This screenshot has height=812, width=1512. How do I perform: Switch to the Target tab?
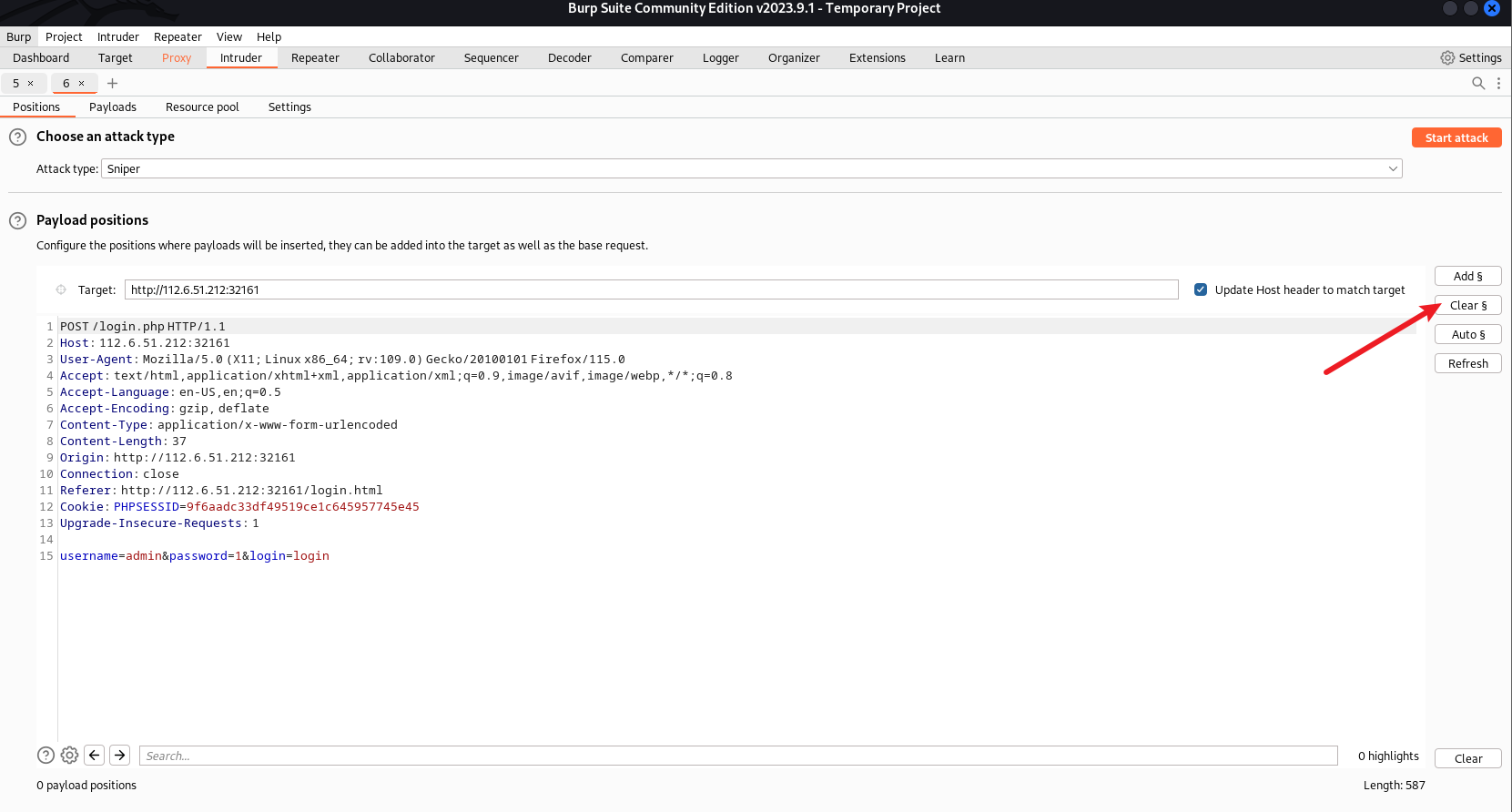click(116, 57)
